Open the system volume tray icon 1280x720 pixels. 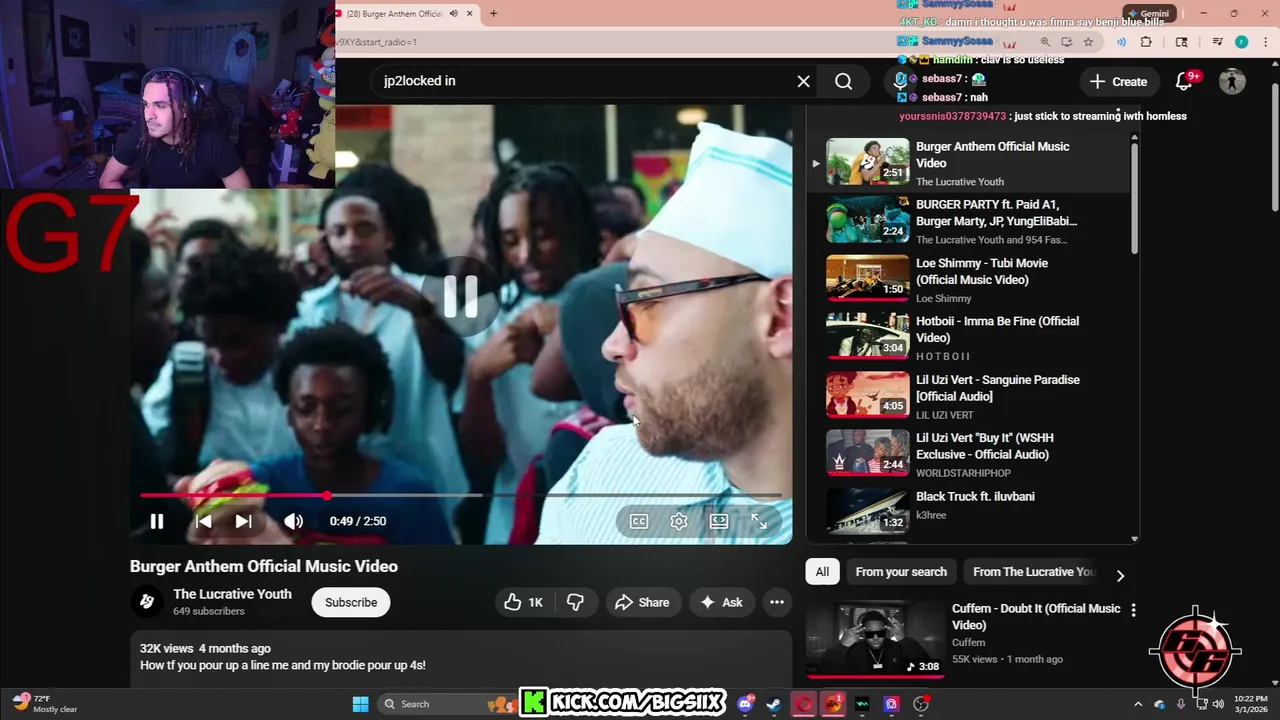click(1218, 704)
